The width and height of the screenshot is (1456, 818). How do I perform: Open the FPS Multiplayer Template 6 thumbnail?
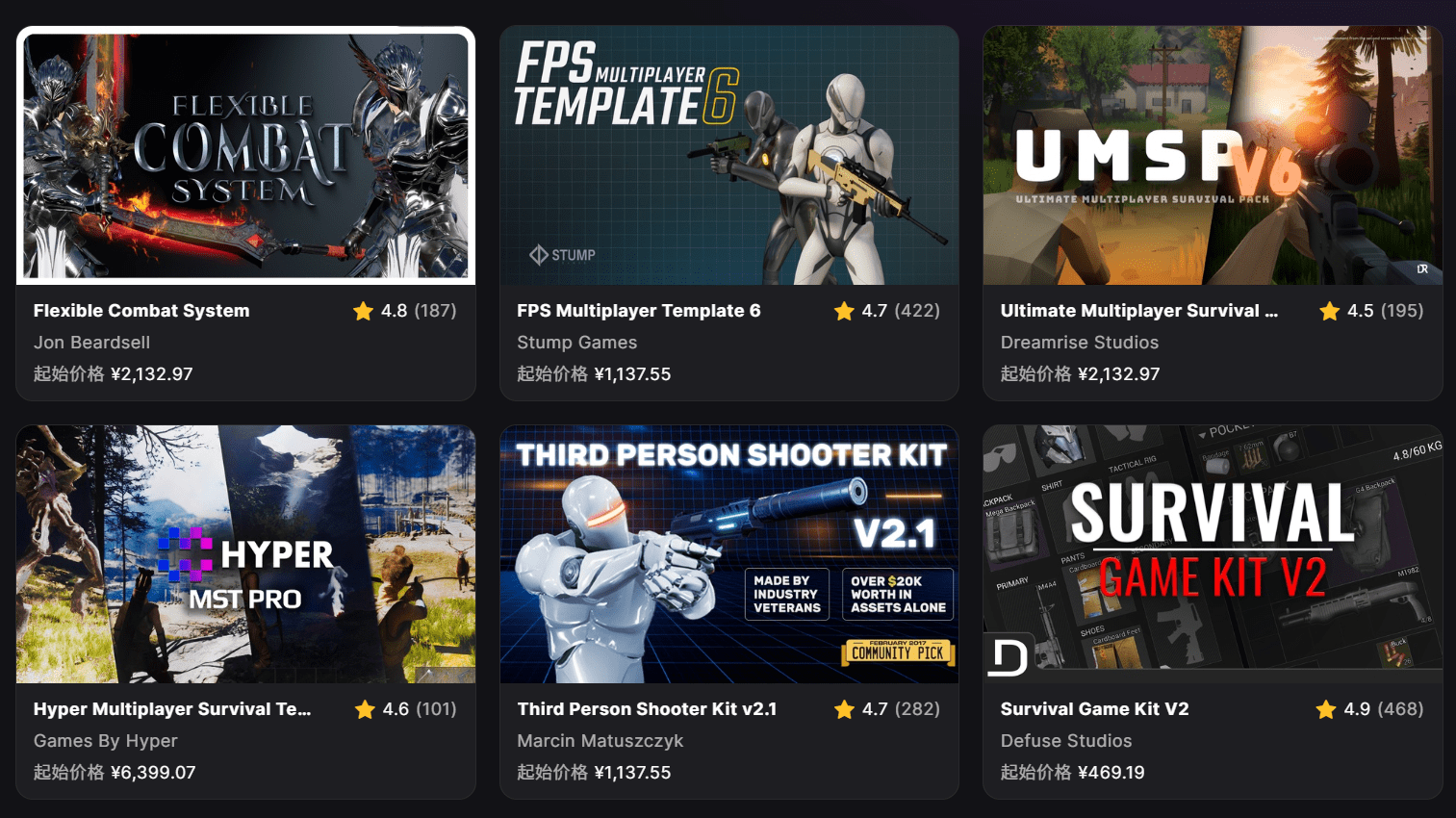click(x=729, y=155)
